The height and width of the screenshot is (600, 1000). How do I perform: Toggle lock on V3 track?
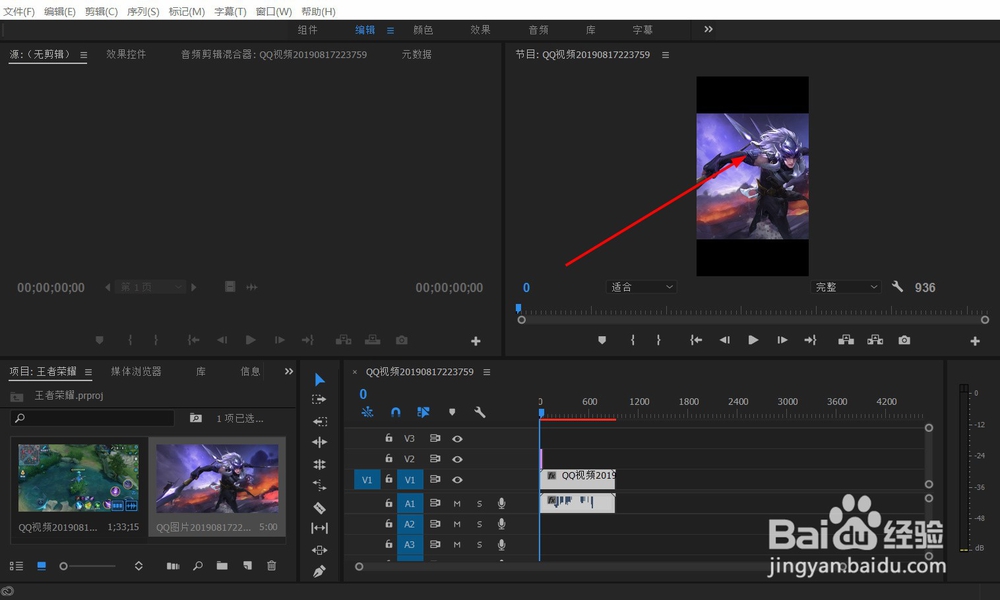coord(388,438)
